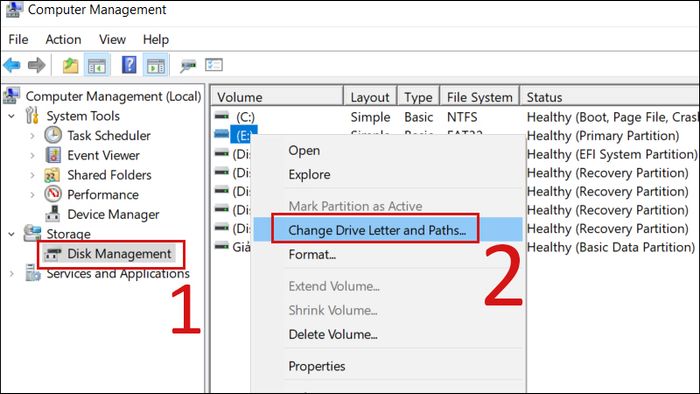Select Event Viewer tree item label

click(103, 155)
